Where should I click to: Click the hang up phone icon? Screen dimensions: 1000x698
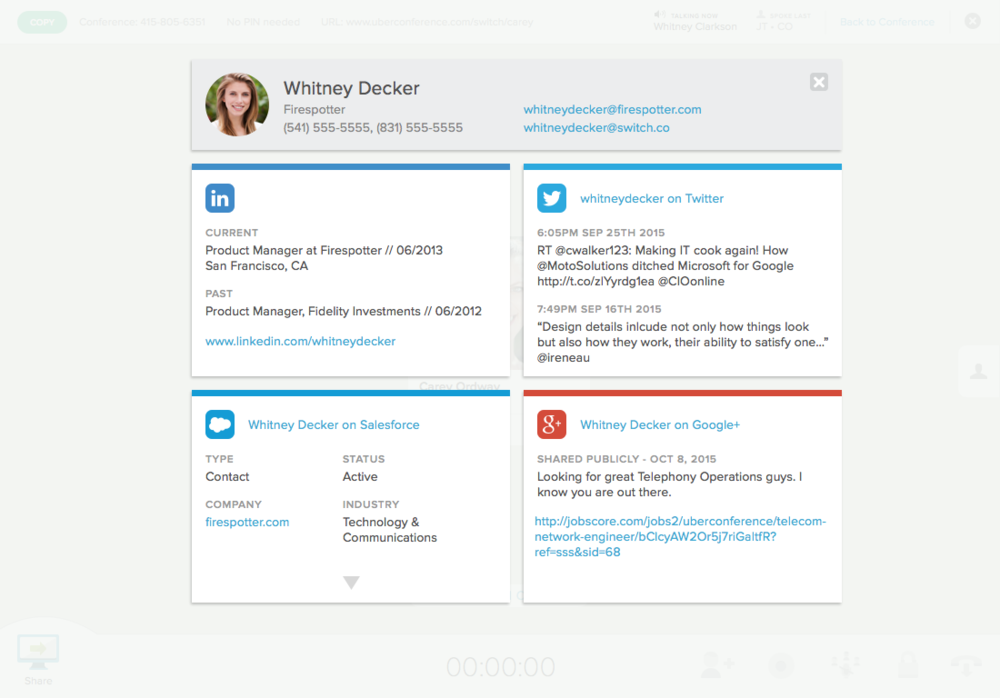pos(966,664)
